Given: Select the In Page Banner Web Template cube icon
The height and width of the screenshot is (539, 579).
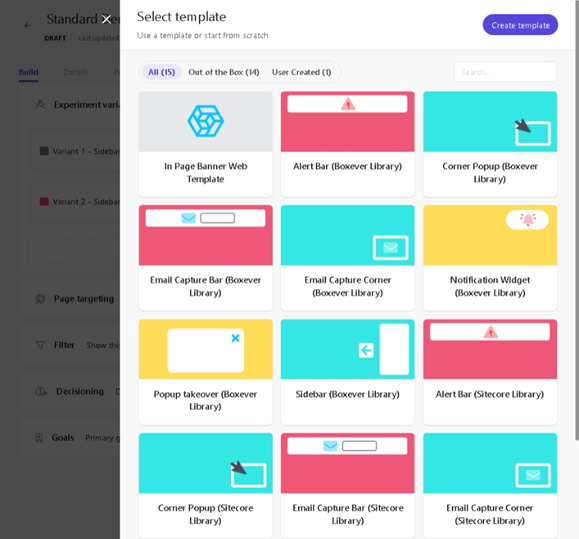Looking at the screenshot, I should click(x=206, y=121).
